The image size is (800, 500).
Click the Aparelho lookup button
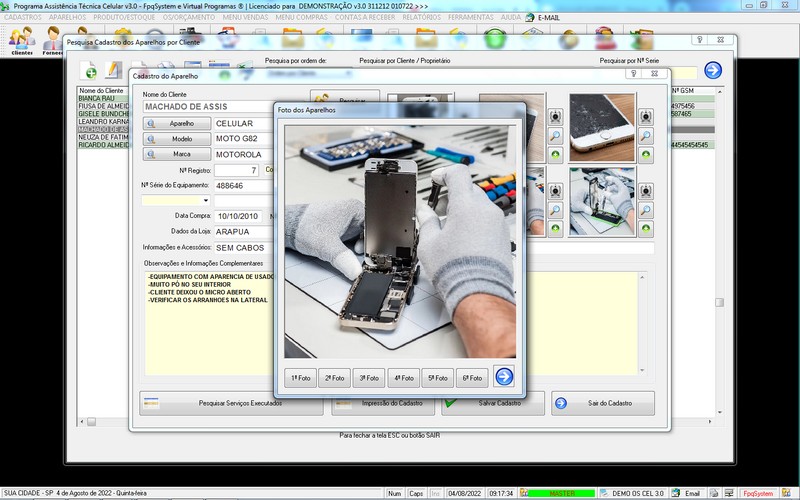point(176,123)
